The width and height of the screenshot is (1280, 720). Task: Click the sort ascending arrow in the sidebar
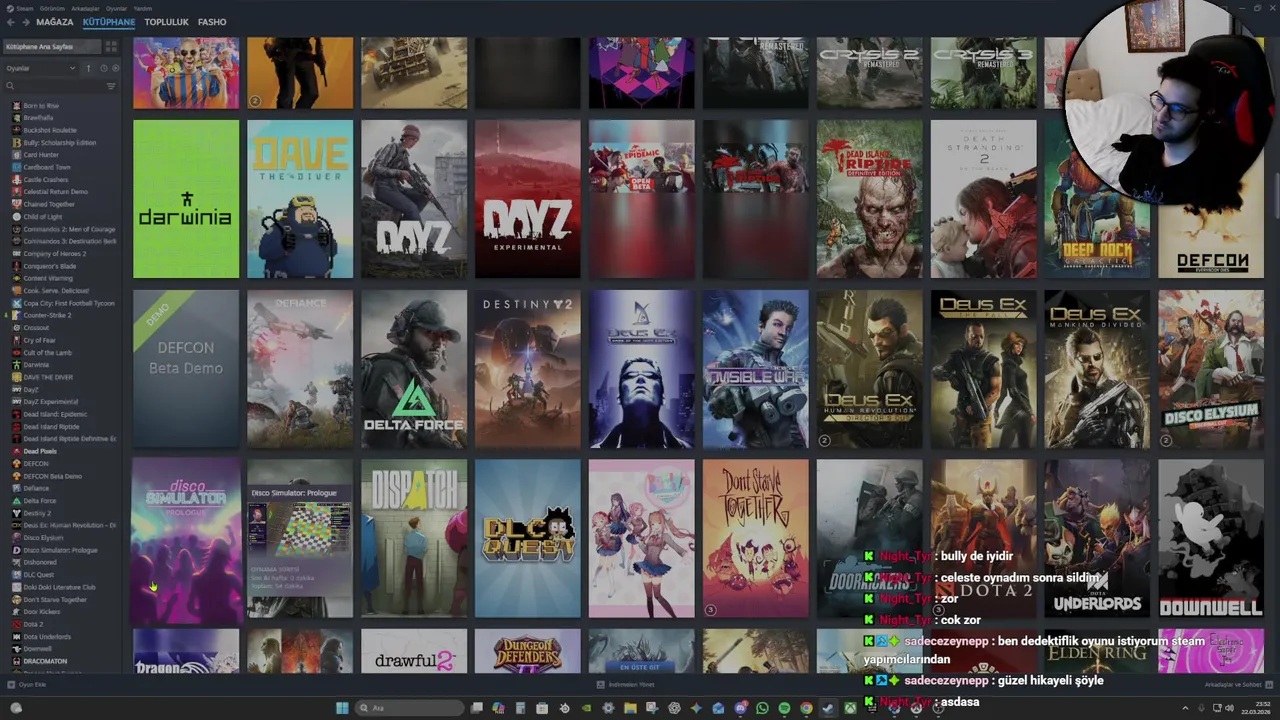coord(88,68)
